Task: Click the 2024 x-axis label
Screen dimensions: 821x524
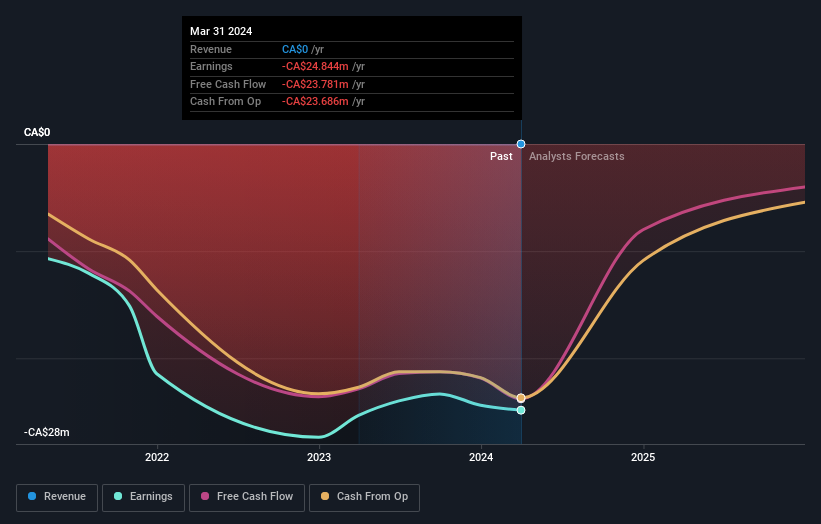Action: [x=481, y=458]
